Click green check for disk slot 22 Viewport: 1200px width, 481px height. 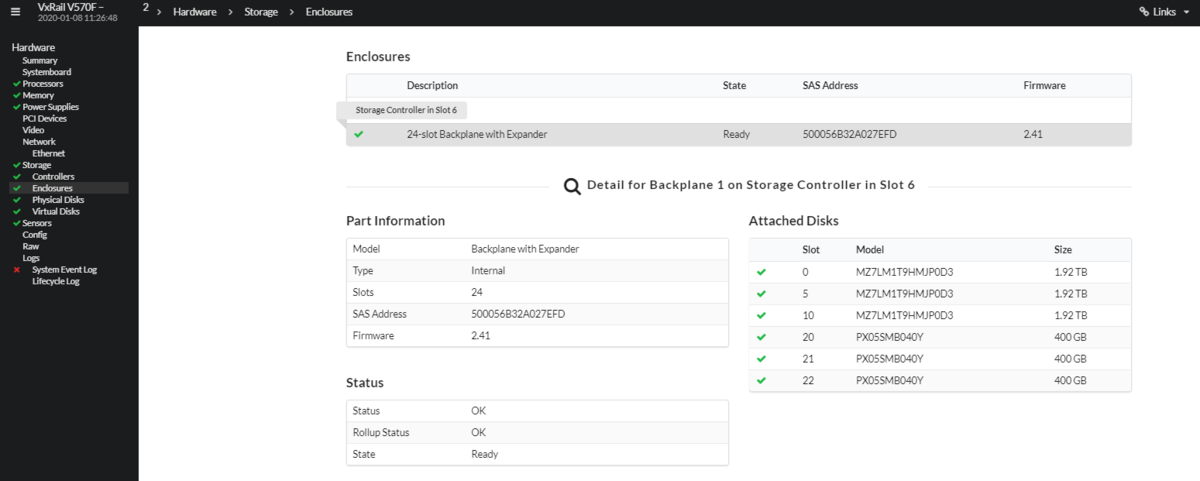click(762, 381)
